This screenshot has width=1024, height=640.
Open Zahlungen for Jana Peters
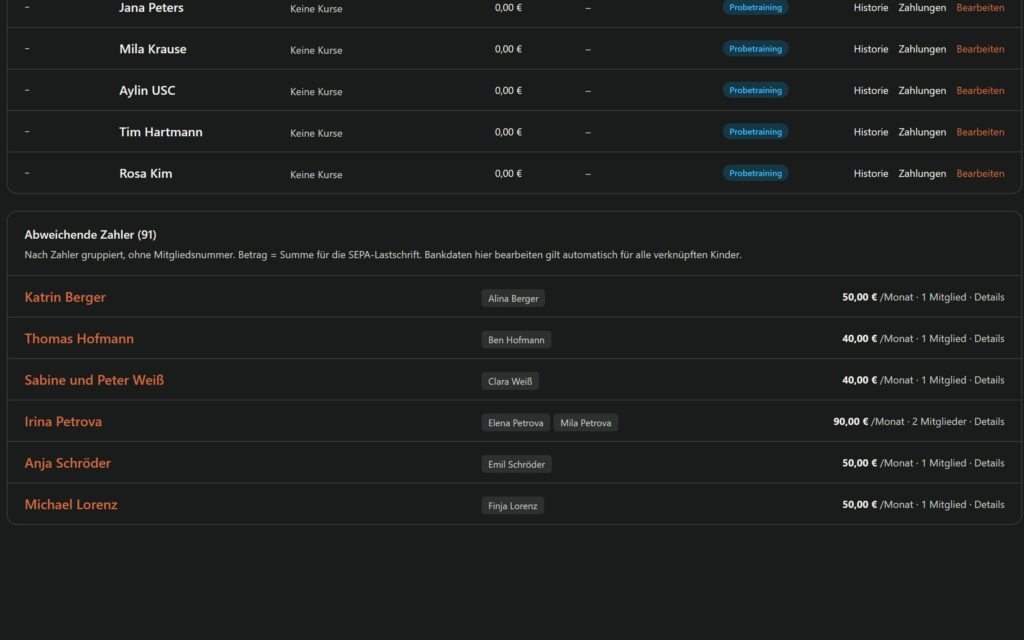(x=922, y=8)
